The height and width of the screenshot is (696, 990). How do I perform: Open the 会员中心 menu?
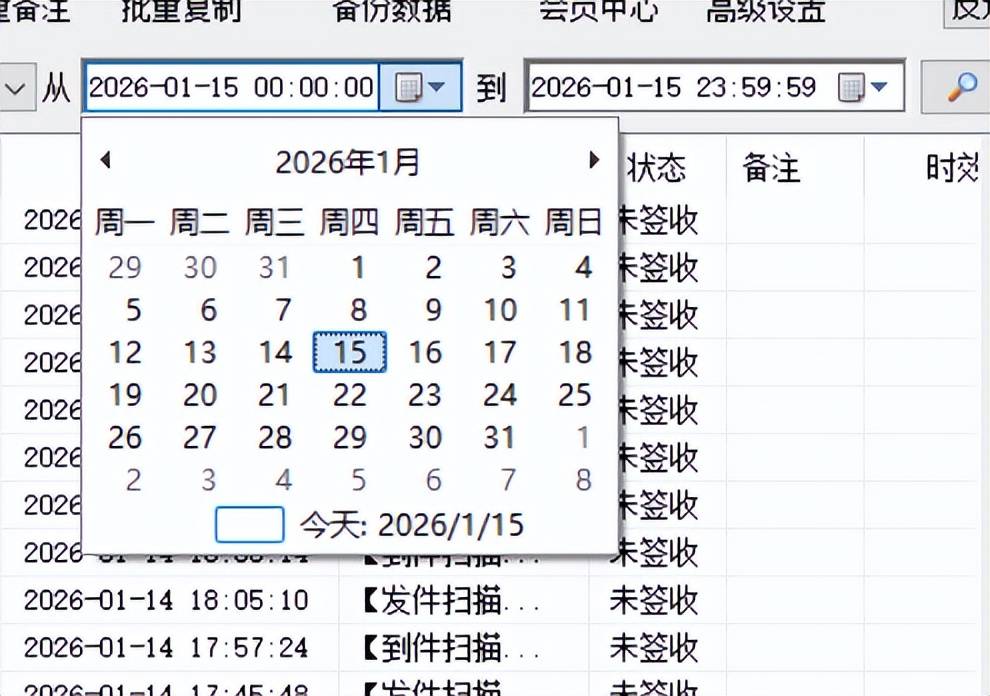(x=598, y=10)
